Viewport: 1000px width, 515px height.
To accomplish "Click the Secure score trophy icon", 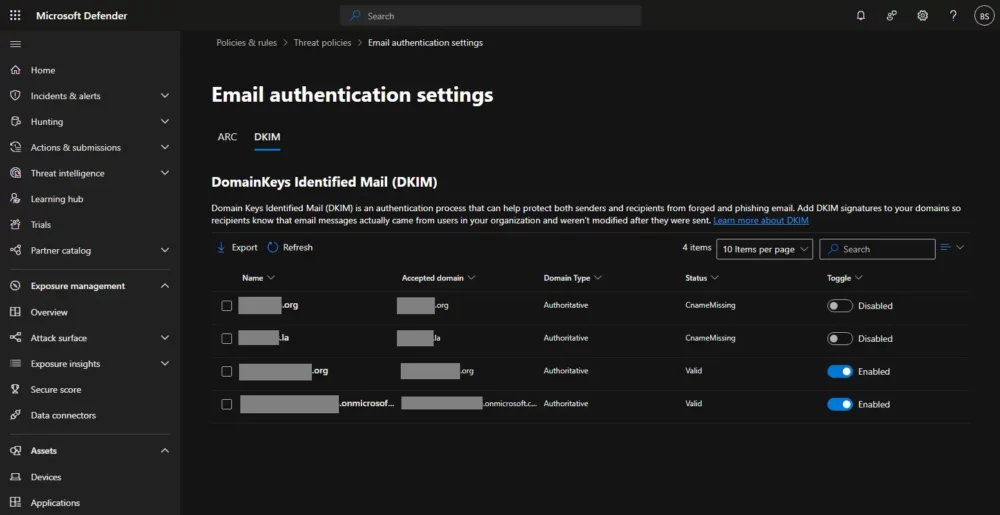I will [15, 389].
